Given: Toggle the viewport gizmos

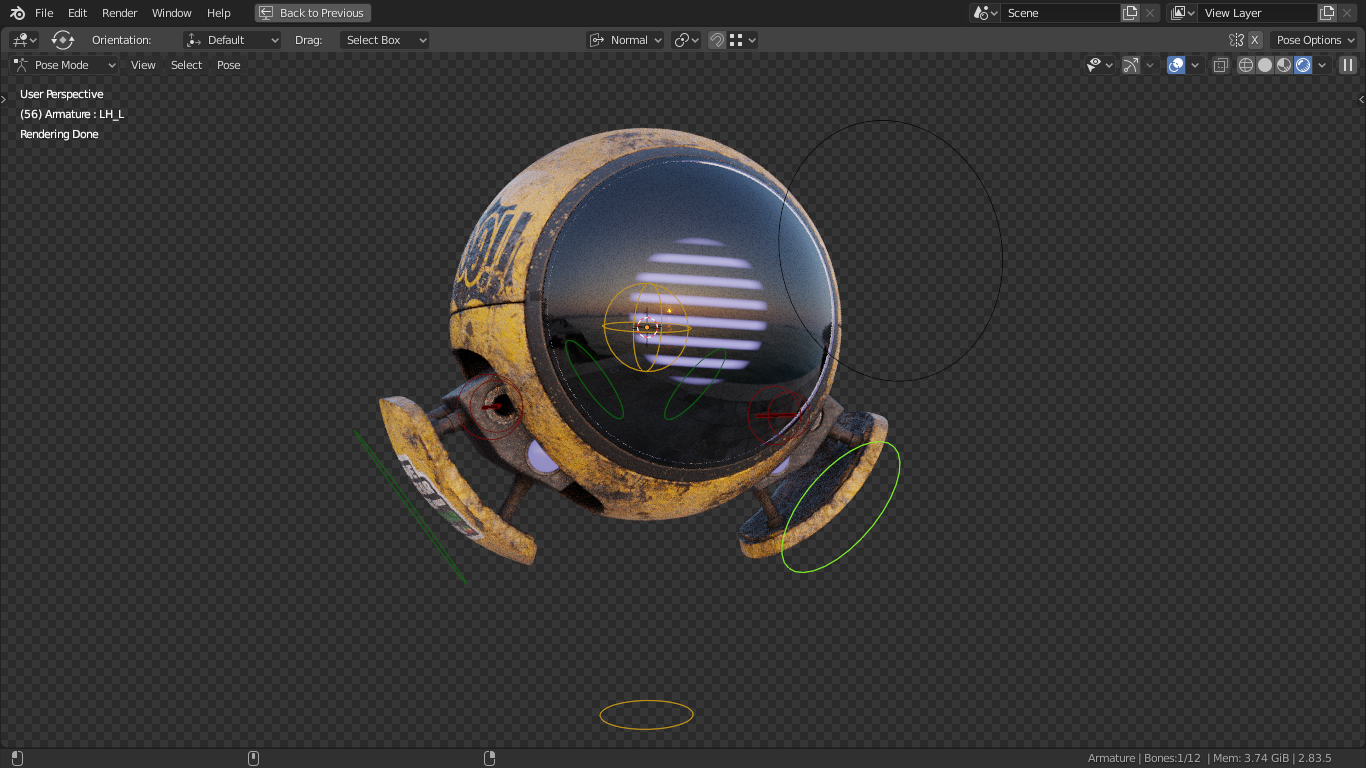Looking at the screenshot, I should pyautogui.click(x=1131, y=65).
